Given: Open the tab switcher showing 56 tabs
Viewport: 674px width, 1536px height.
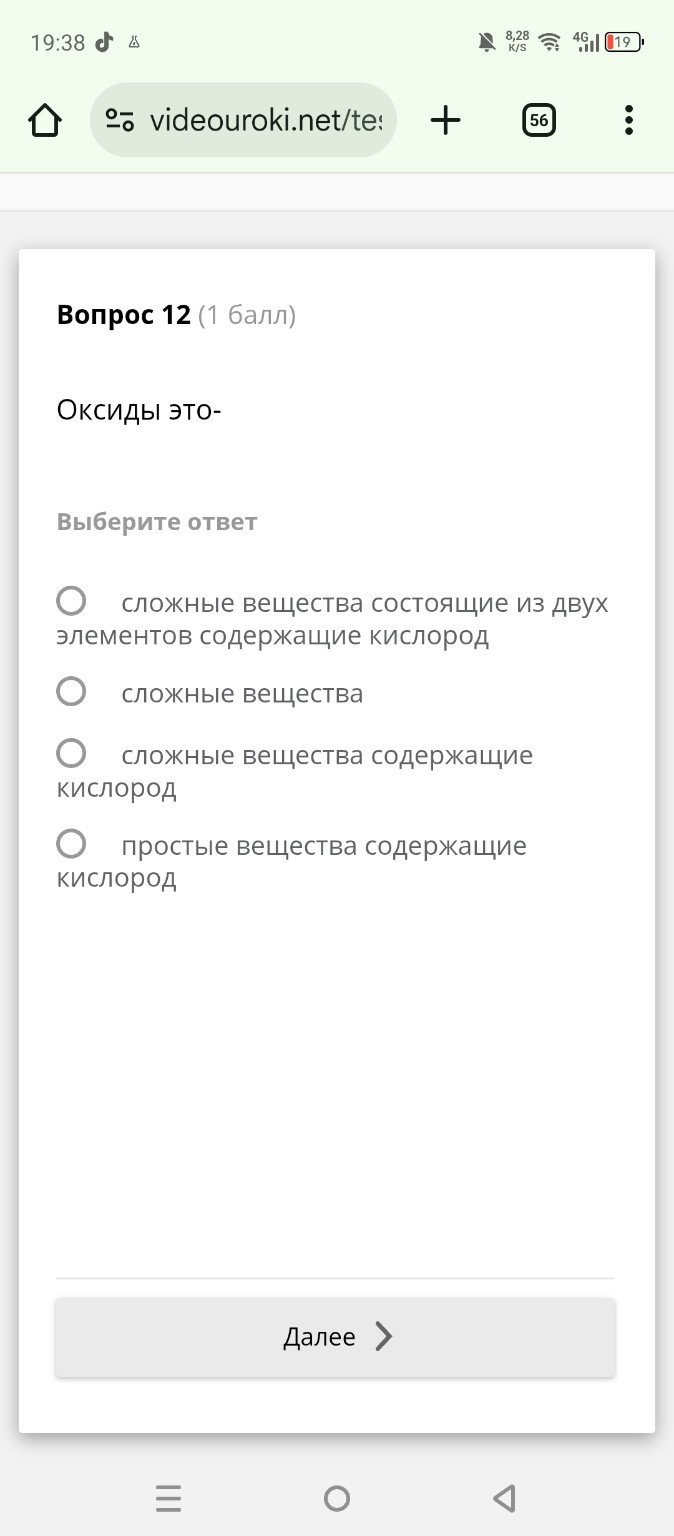Looking at the screenshot, I should [x=538, y=119].
